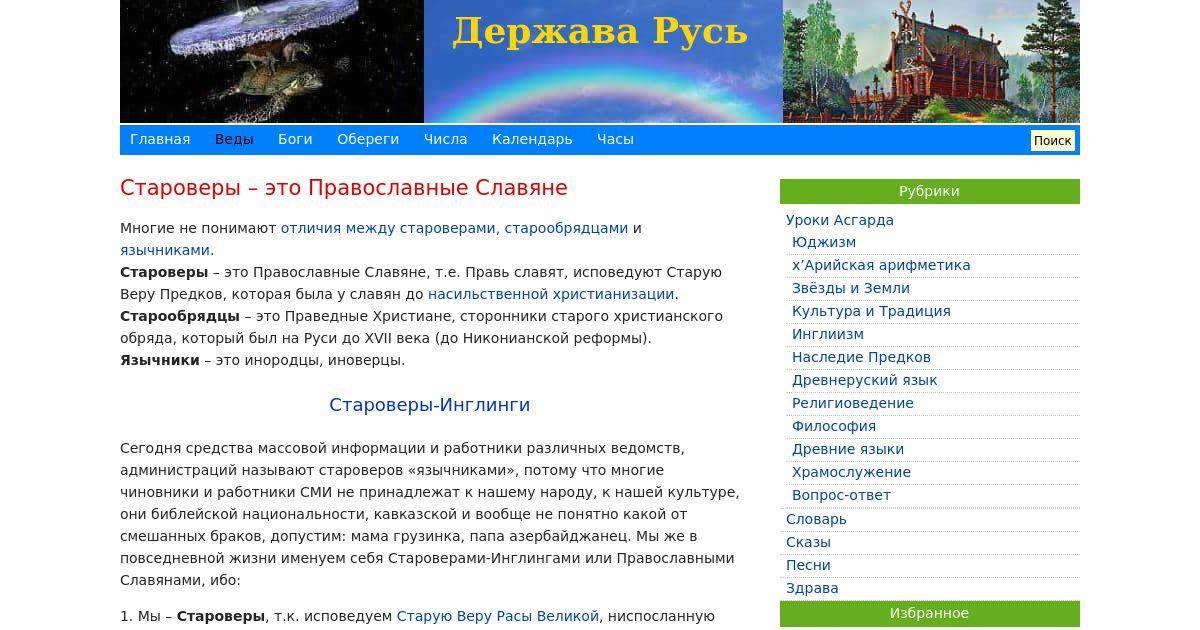Open the Главная menu item
Viewport: 1200px width, 630px height.
tap(160, 139)
